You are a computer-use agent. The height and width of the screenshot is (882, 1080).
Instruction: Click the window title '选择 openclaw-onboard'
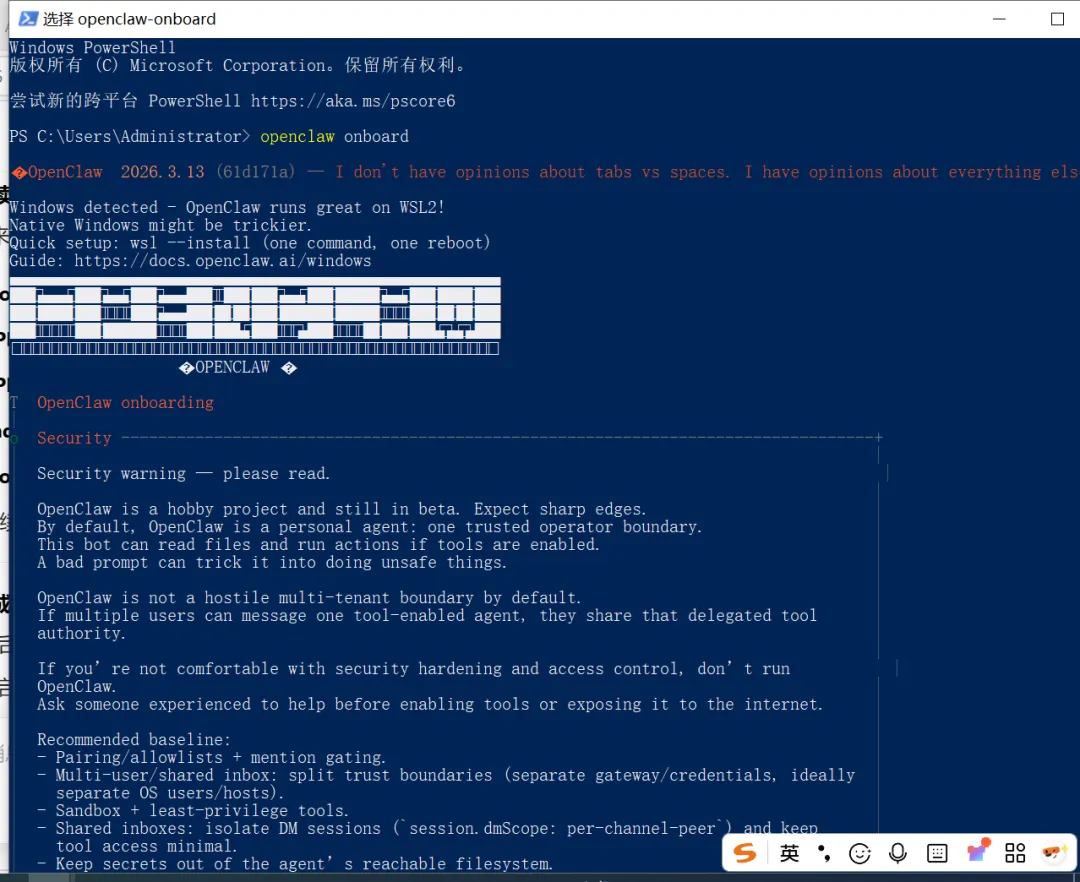point(129,19)
